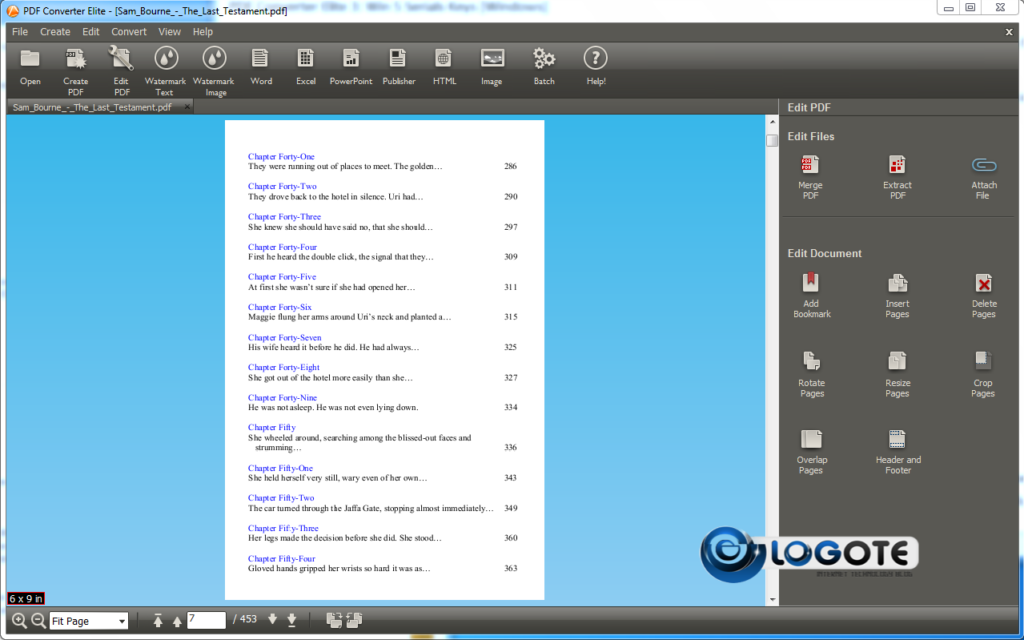
Task: Open the Convert menu
Action: 129,31
